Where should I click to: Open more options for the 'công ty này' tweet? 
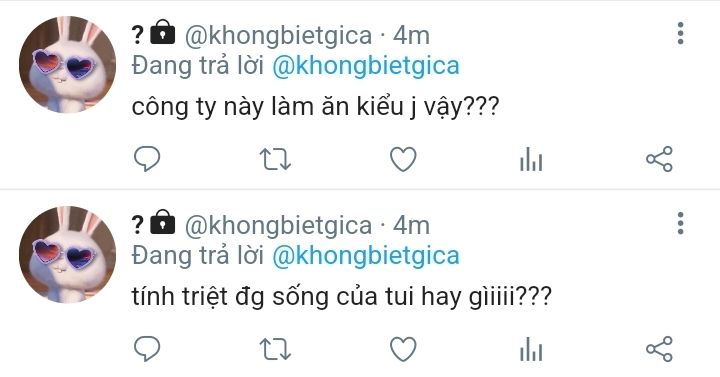coord(681,33)
